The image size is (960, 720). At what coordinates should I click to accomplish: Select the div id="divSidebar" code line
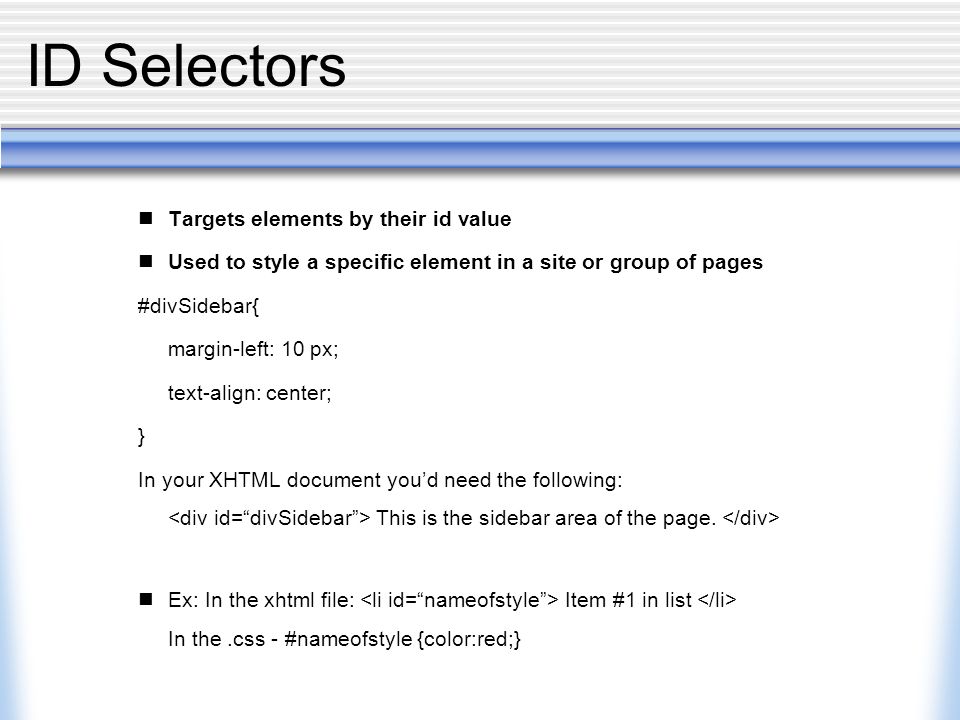click(x=473, y=519)
